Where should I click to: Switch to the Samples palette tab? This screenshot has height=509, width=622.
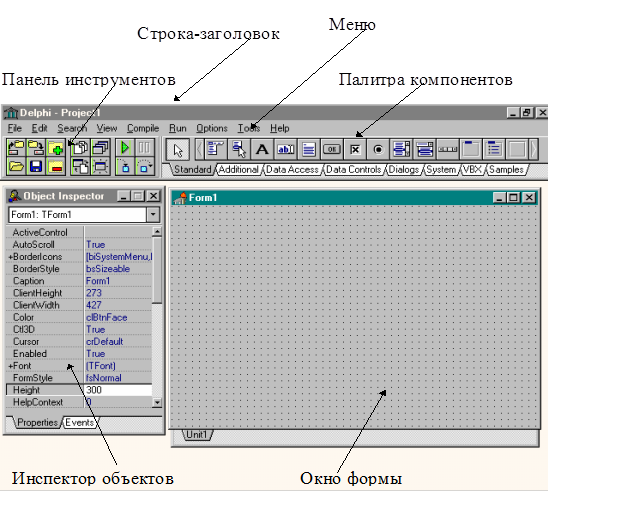[x=506, y=170]
